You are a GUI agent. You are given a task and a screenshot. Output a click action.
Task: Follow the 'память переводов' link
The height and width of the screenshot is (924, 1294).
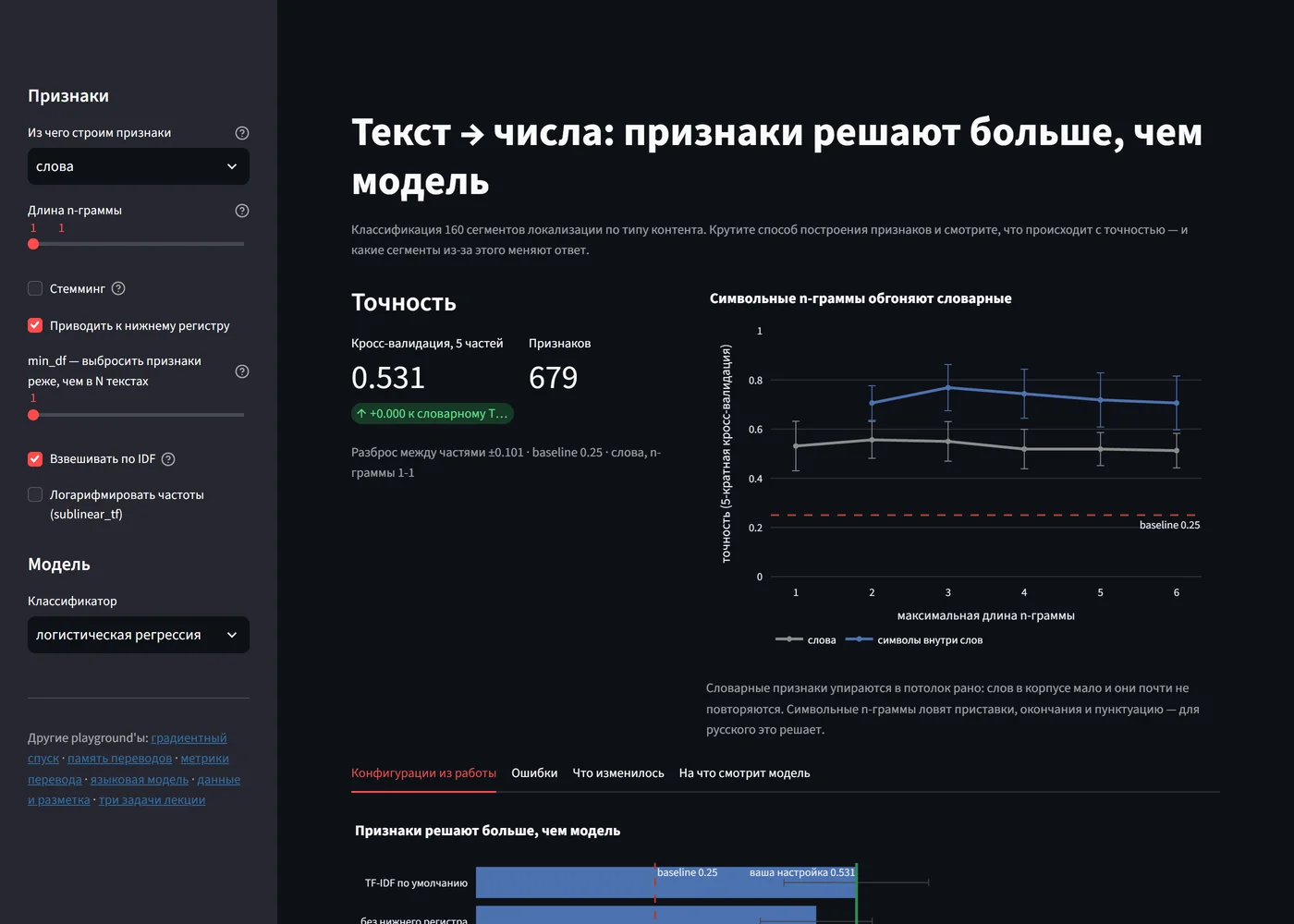[x=119, y=759]
